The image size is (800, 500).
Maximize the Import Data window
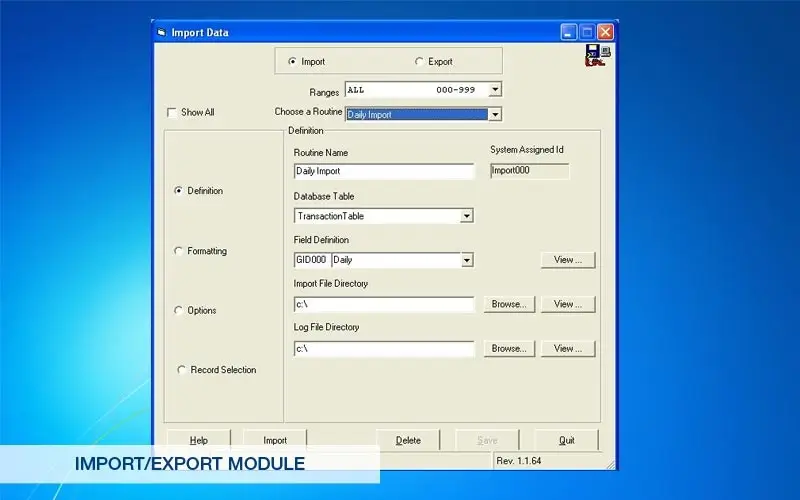tap(587, 32)
